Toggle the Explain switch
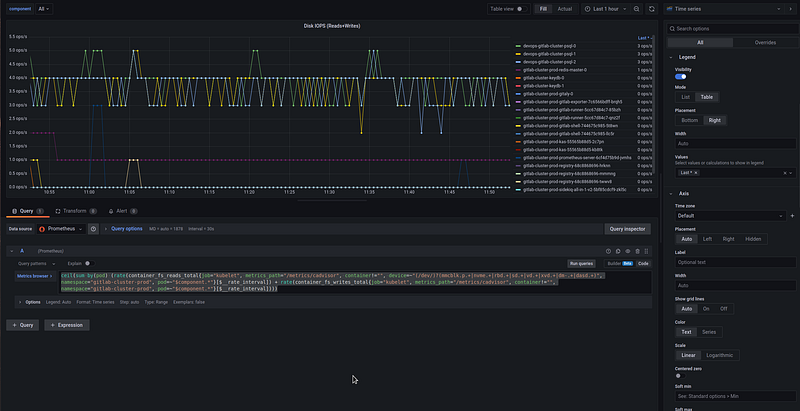Screen dimensions: 800x411 [89, 264]
